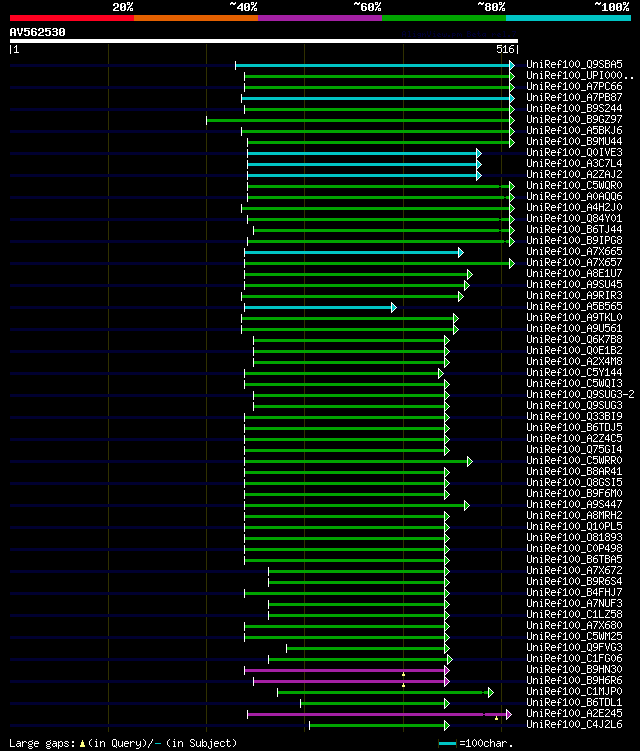The image size is (640, 751).
Task: Click the UniRef100_A7X665 label
Action: tap(574, 251)
